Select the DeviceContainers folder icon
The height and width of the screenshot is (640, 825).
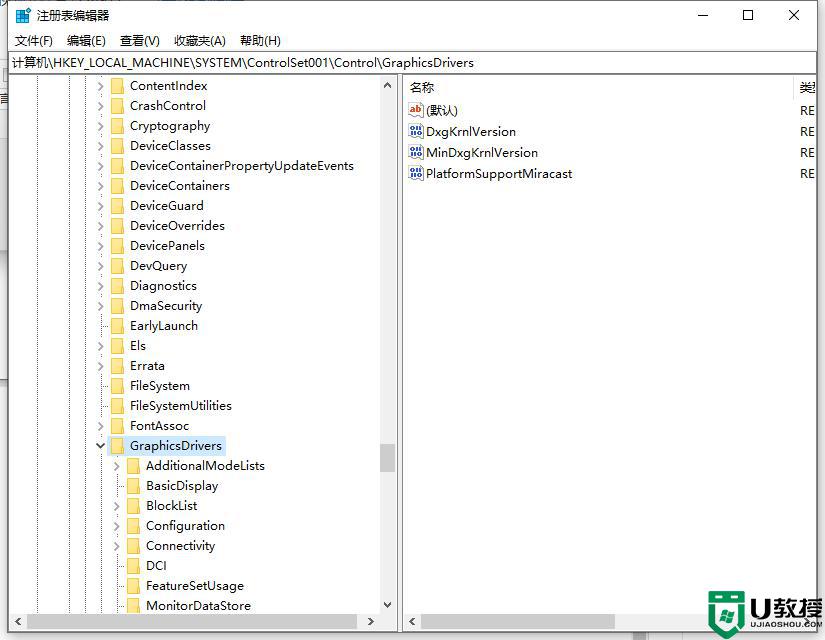[118, 186]
